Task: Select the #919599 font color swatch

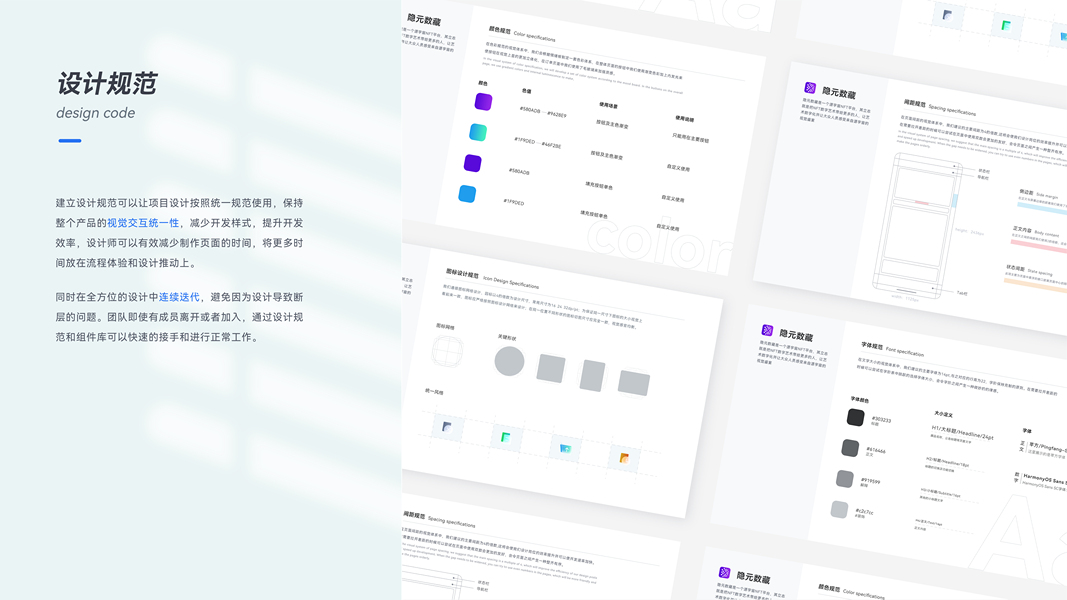Action: point(844,479)
